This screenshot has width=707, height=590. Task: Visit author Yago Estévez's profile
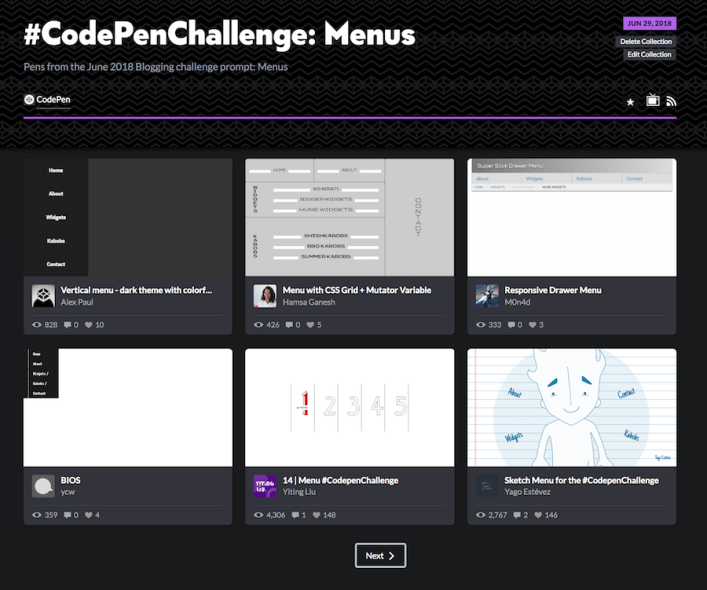(528, 492)
